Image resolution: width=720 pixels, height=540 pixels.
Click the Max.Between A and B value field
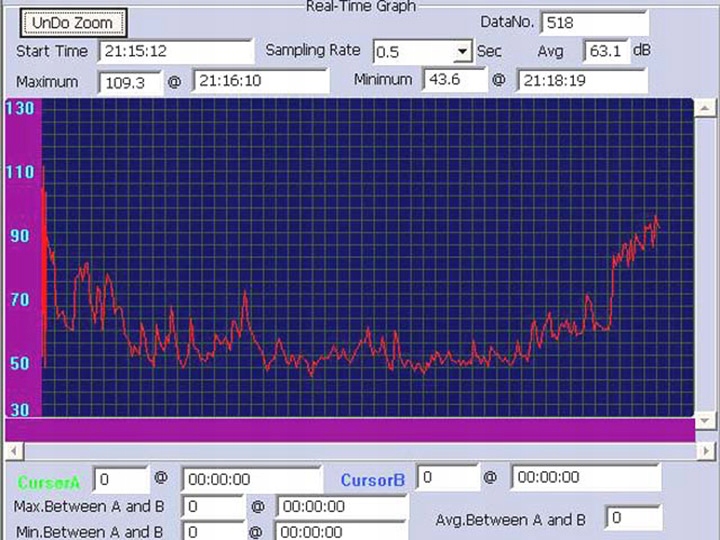point(213,507)
